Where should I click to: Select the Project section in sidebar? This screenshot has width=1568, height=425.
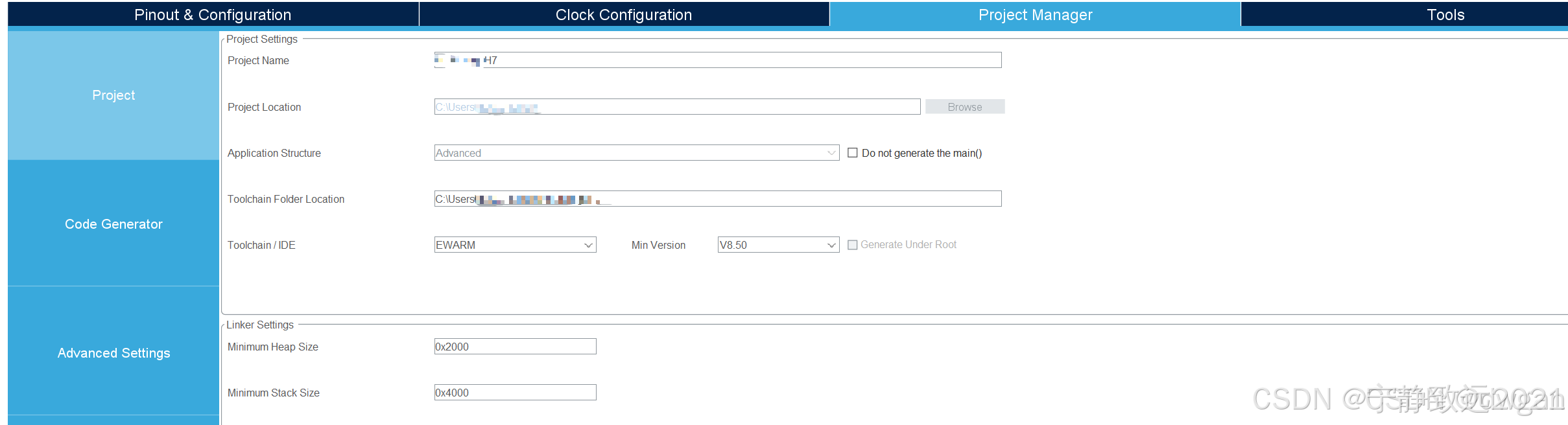(x=113, y=95)
